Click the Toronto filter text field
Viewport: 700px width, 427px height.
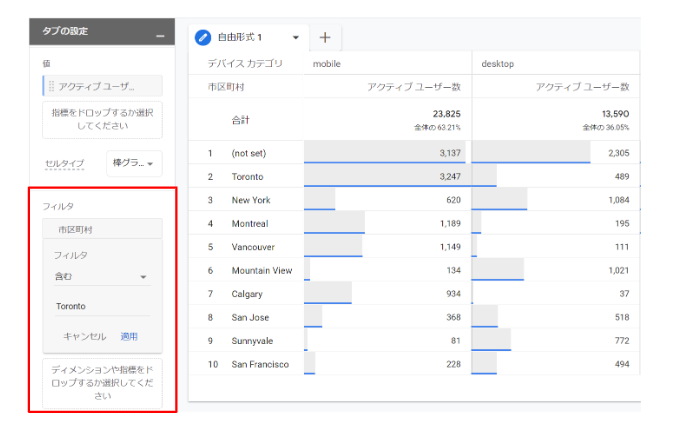pyautogui.click(x=102, y=306)
